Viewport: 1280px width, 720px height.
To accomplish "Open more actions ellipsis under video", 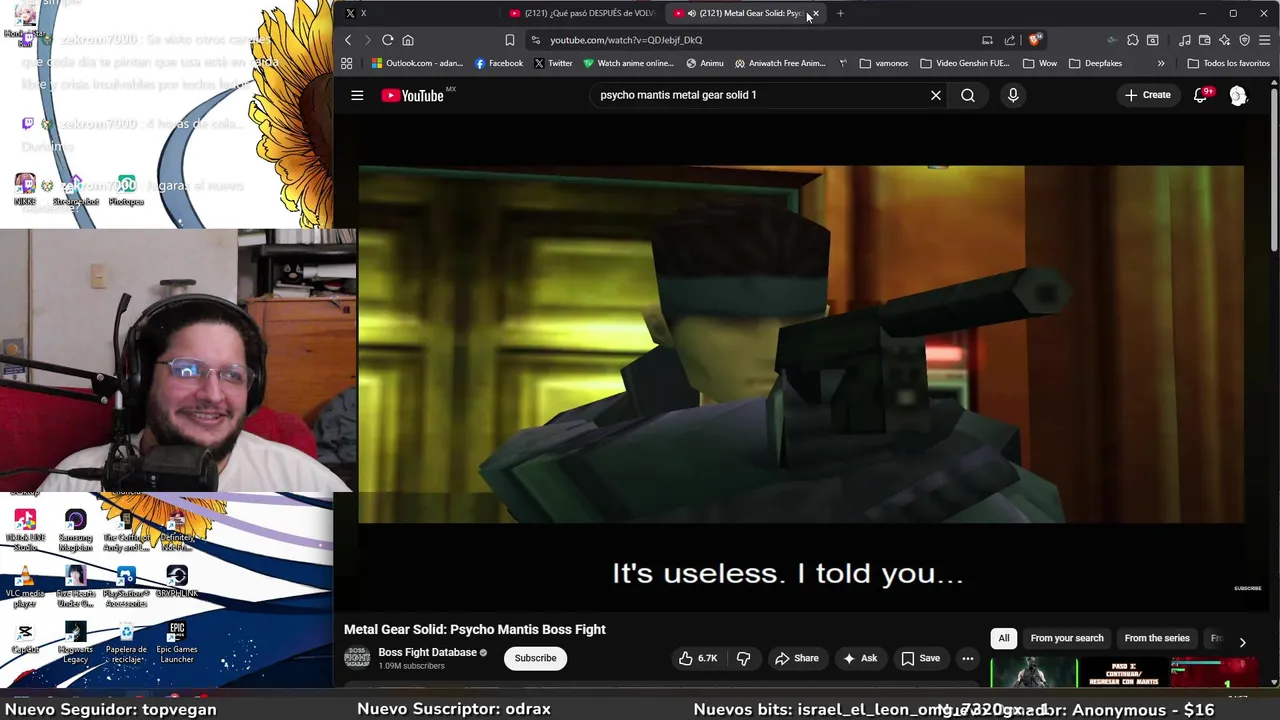I will click(967, 658).
